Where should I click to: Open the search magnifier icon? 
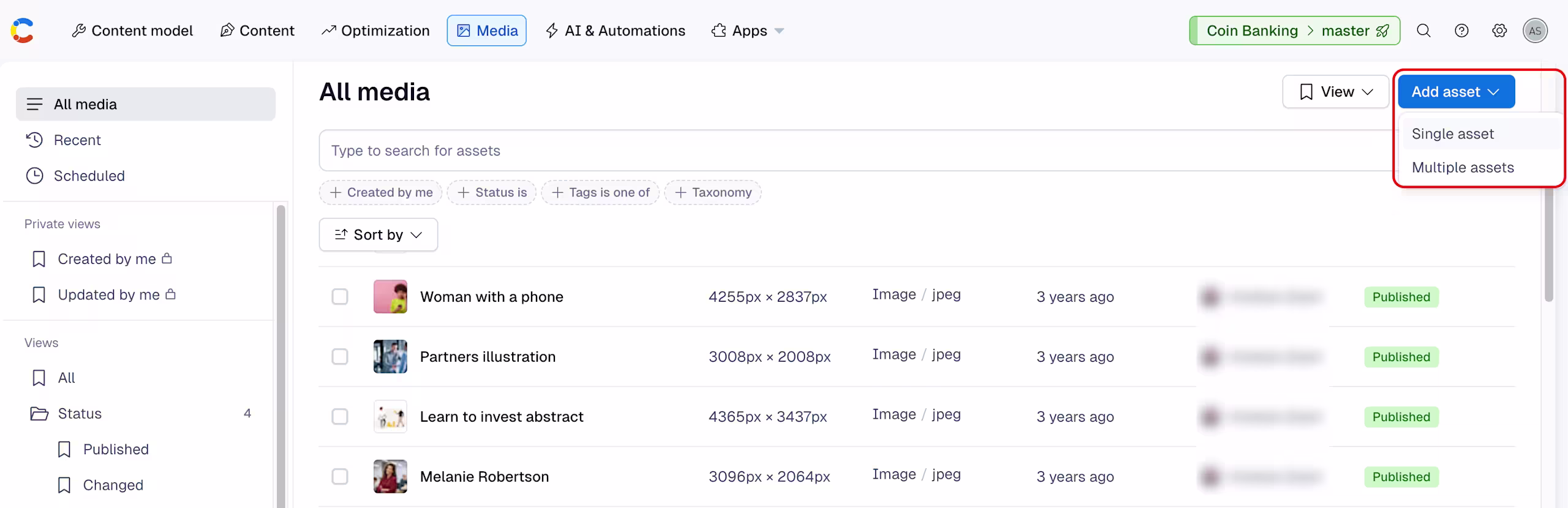pyautogui.click(x=1423, y=31)
